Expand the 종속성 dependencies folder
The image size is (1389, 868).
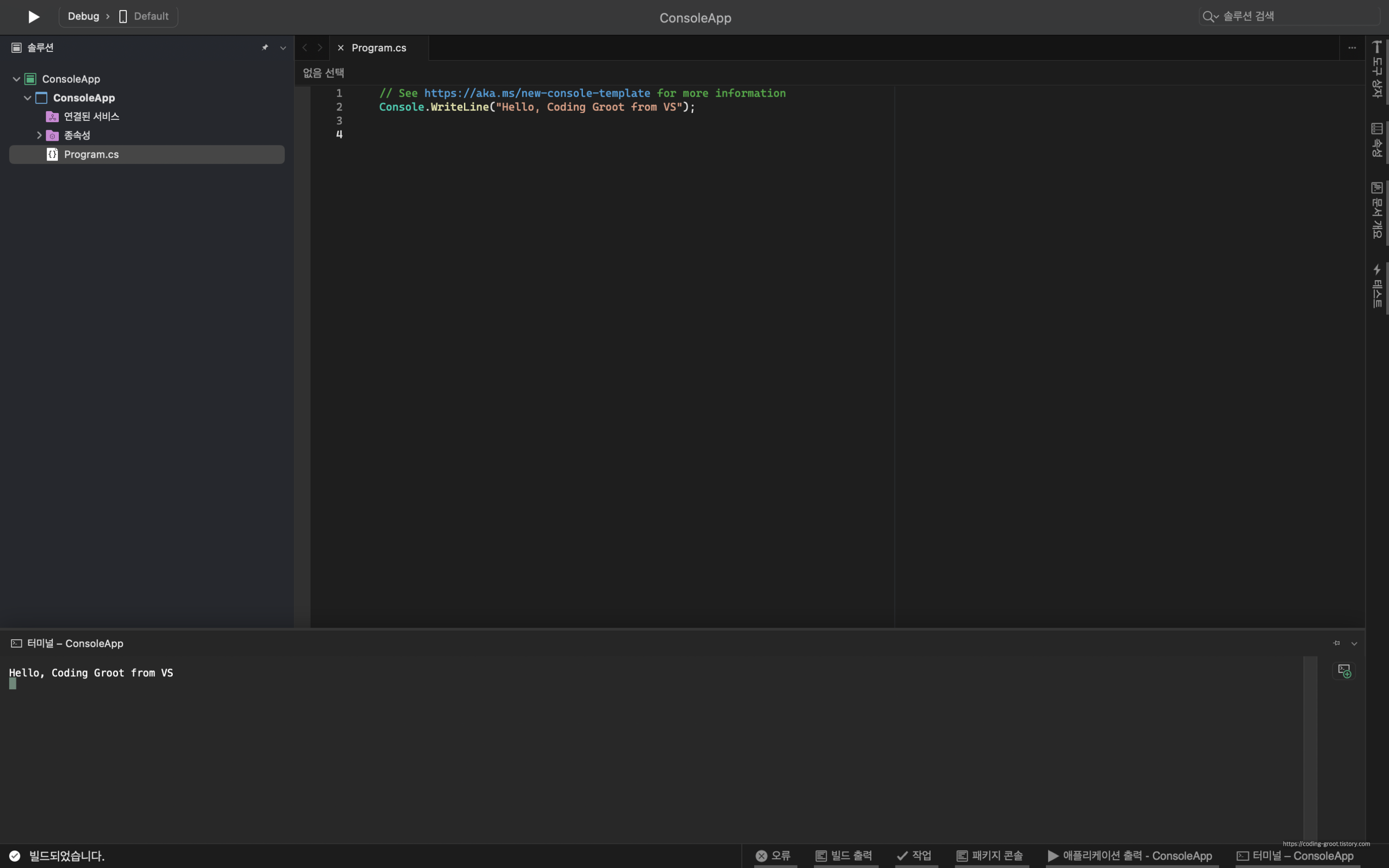click(x=39, y=136)
